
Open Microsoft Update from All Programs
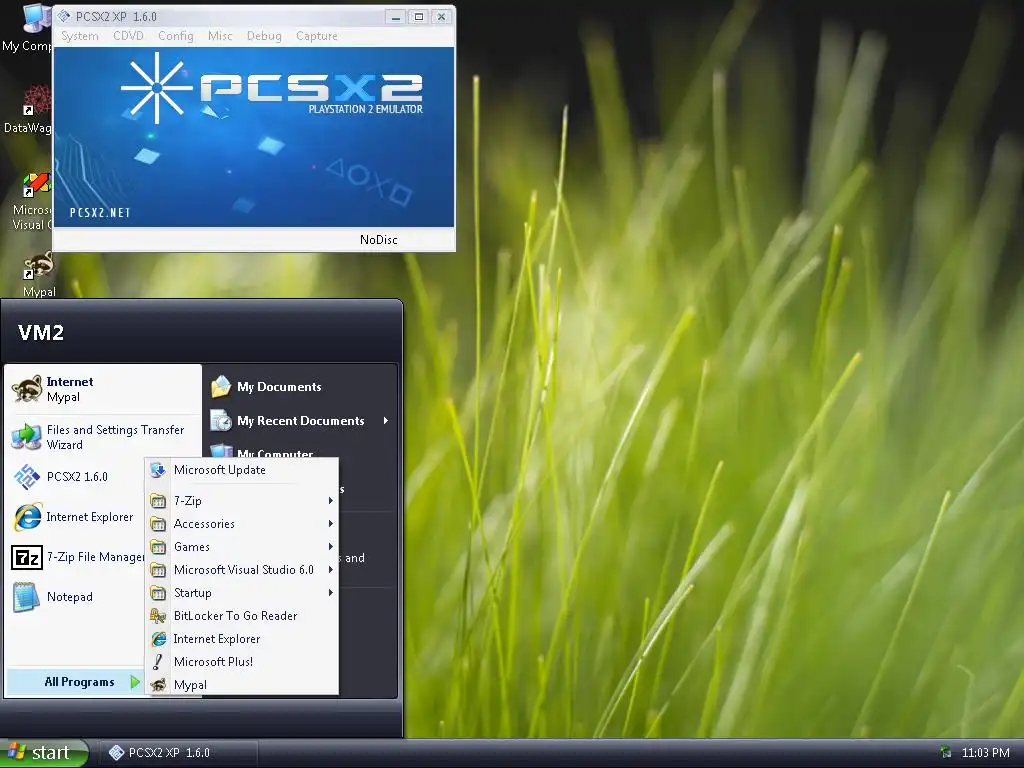tap(242, 470)
